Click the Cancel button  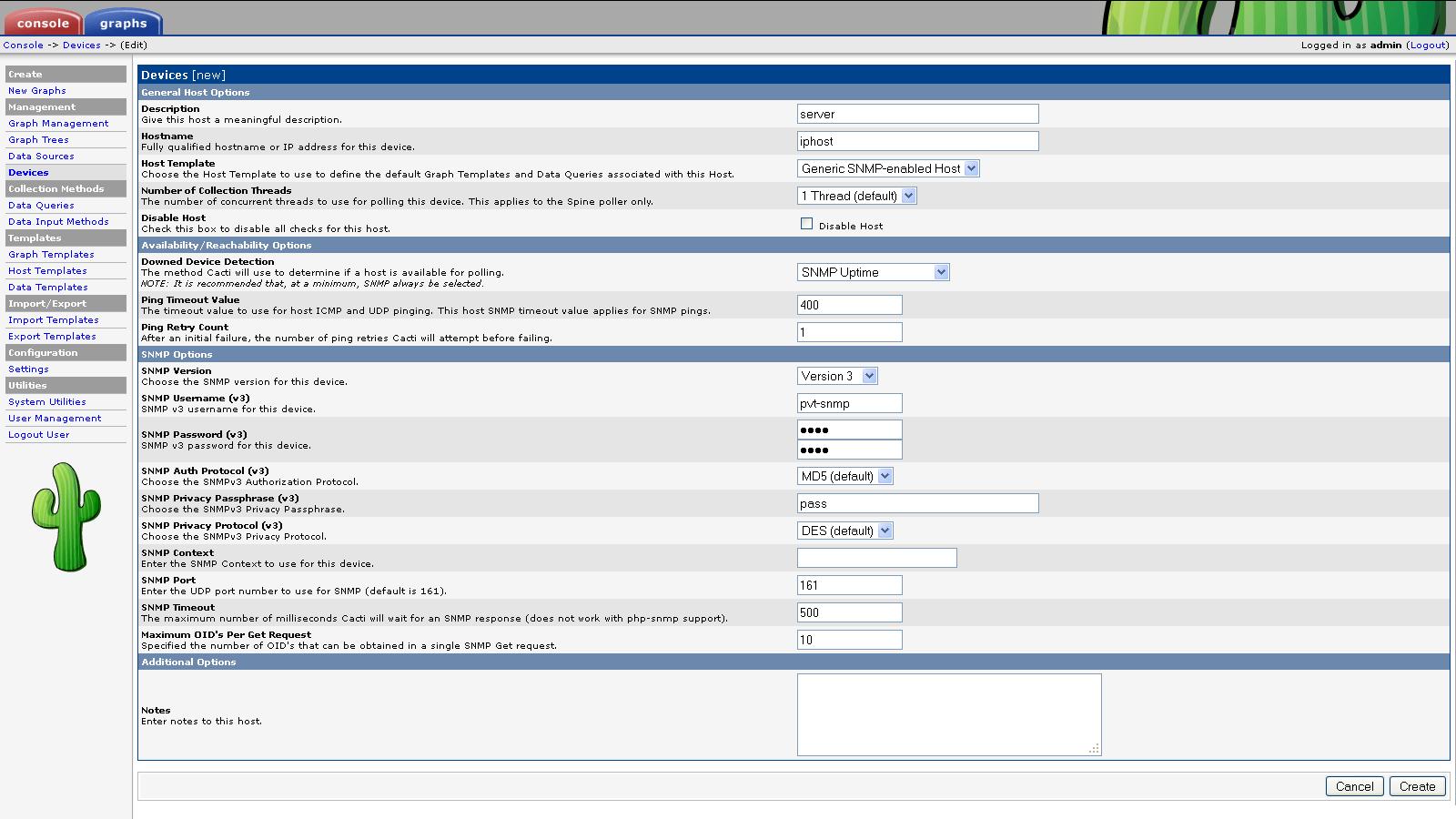(x=1355, y=786)
